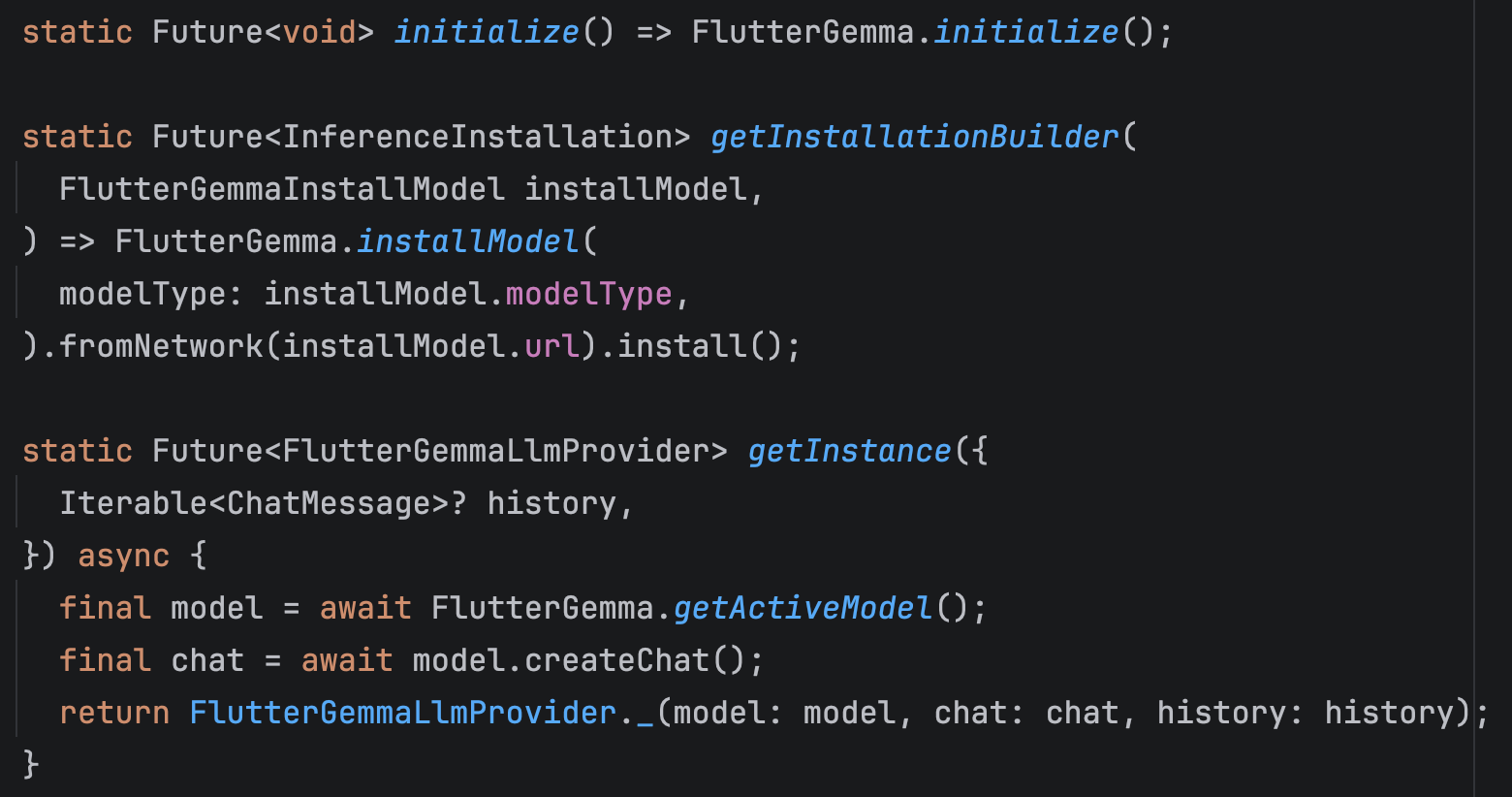Click the history parameter after Iterable<ChatMessage>?
This screenshot has width=1512, height=797.
[x=551, y=503]
